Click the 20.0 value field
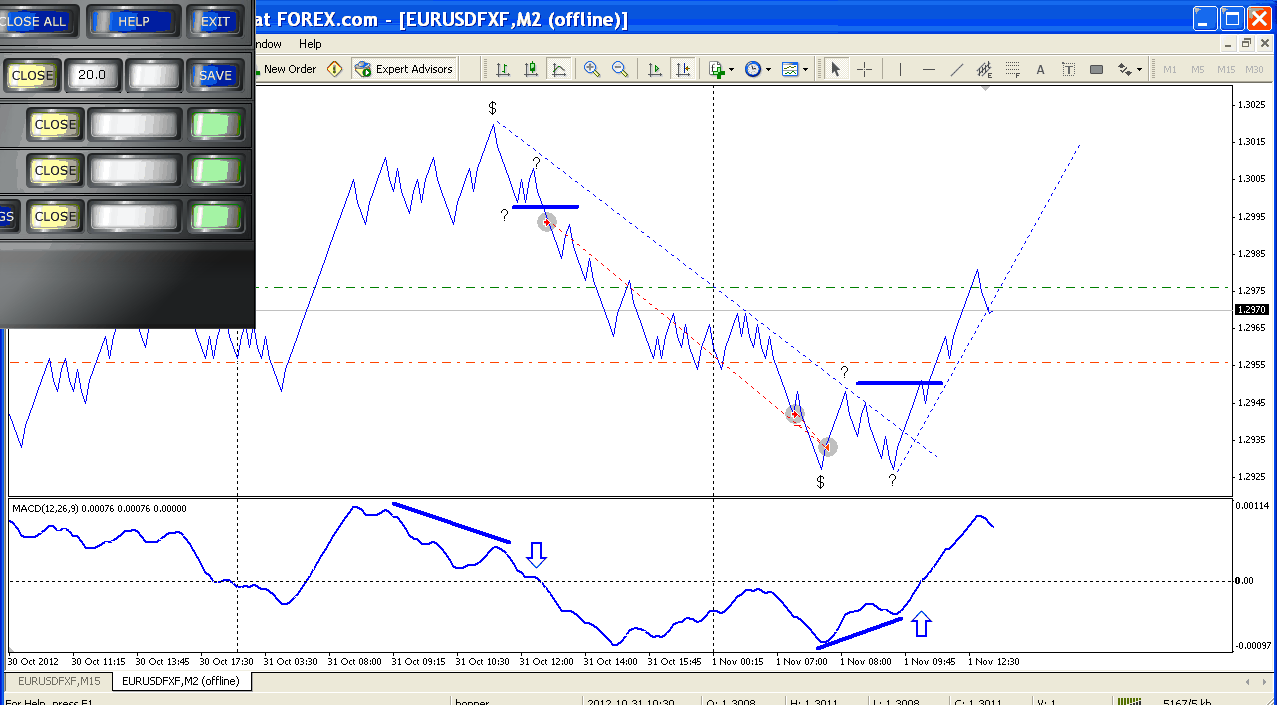 pos(93,75)
